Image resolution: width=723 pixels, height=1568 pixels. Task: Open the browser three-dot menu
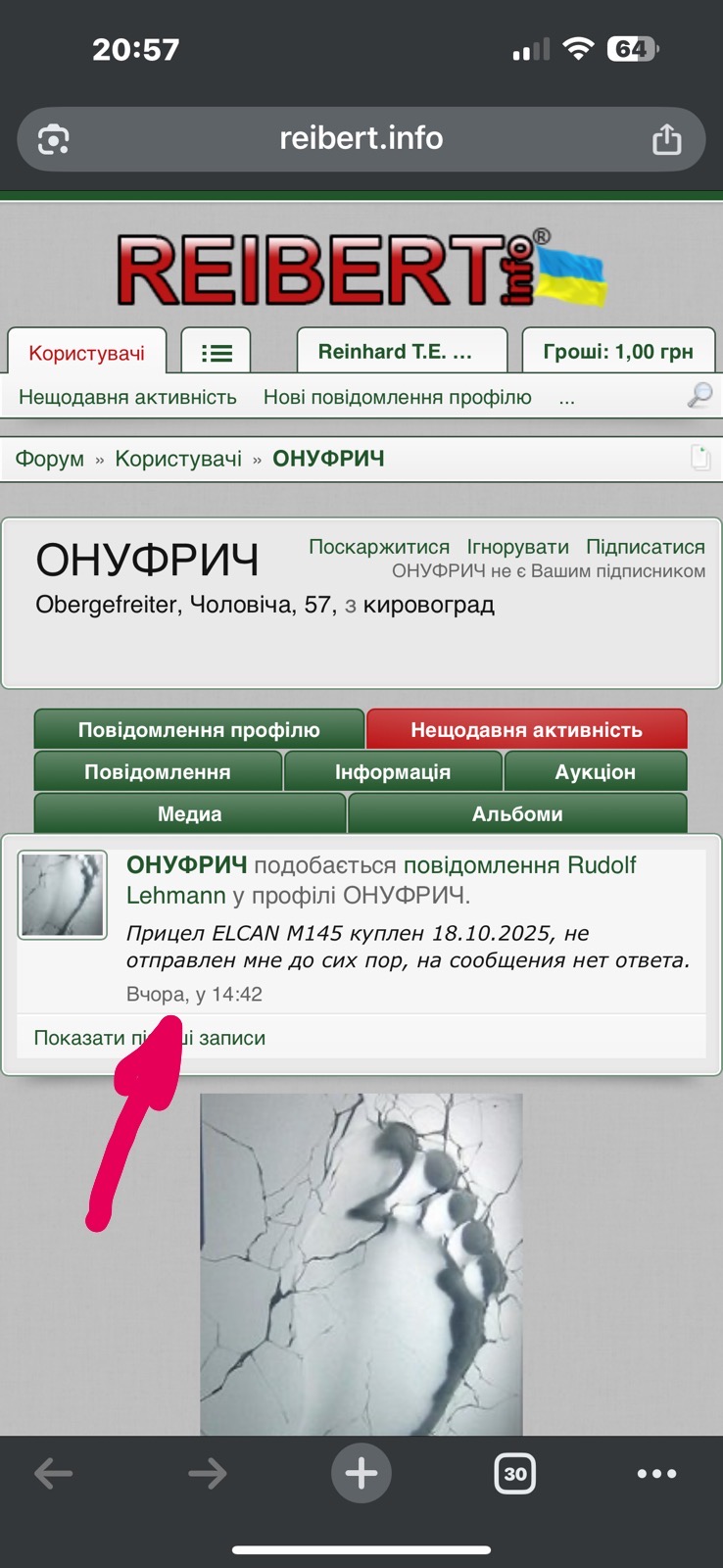tap(656, 1473)
